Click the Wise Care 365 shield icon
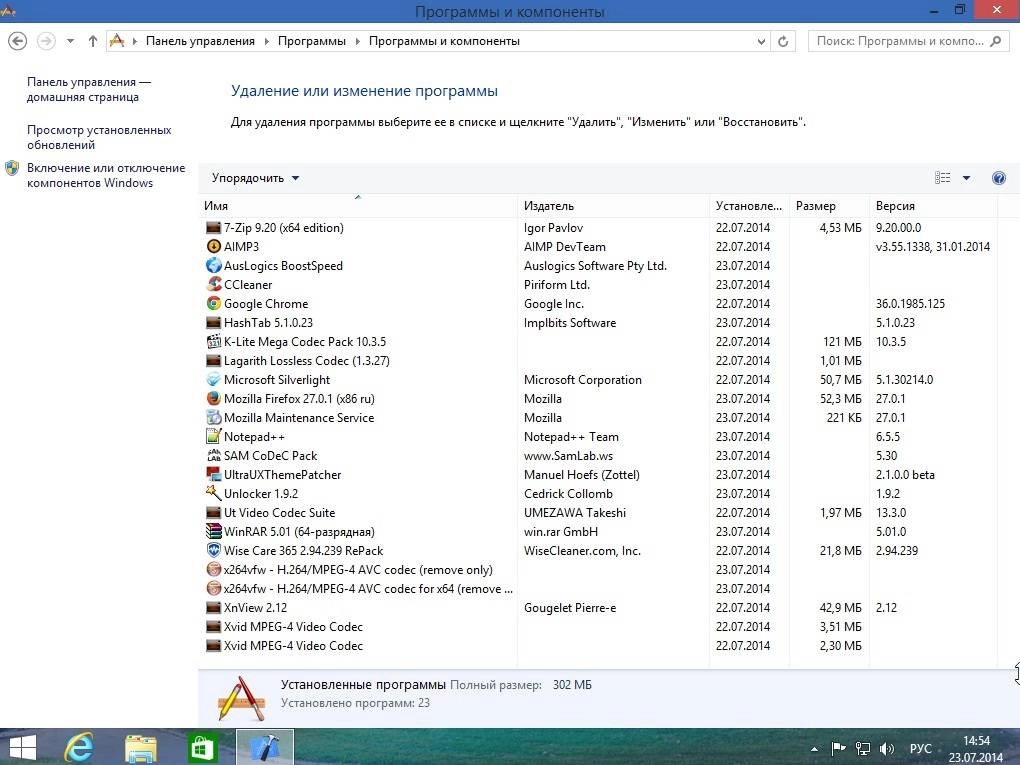Screen dimensions: 1020x765 [213, 550]
